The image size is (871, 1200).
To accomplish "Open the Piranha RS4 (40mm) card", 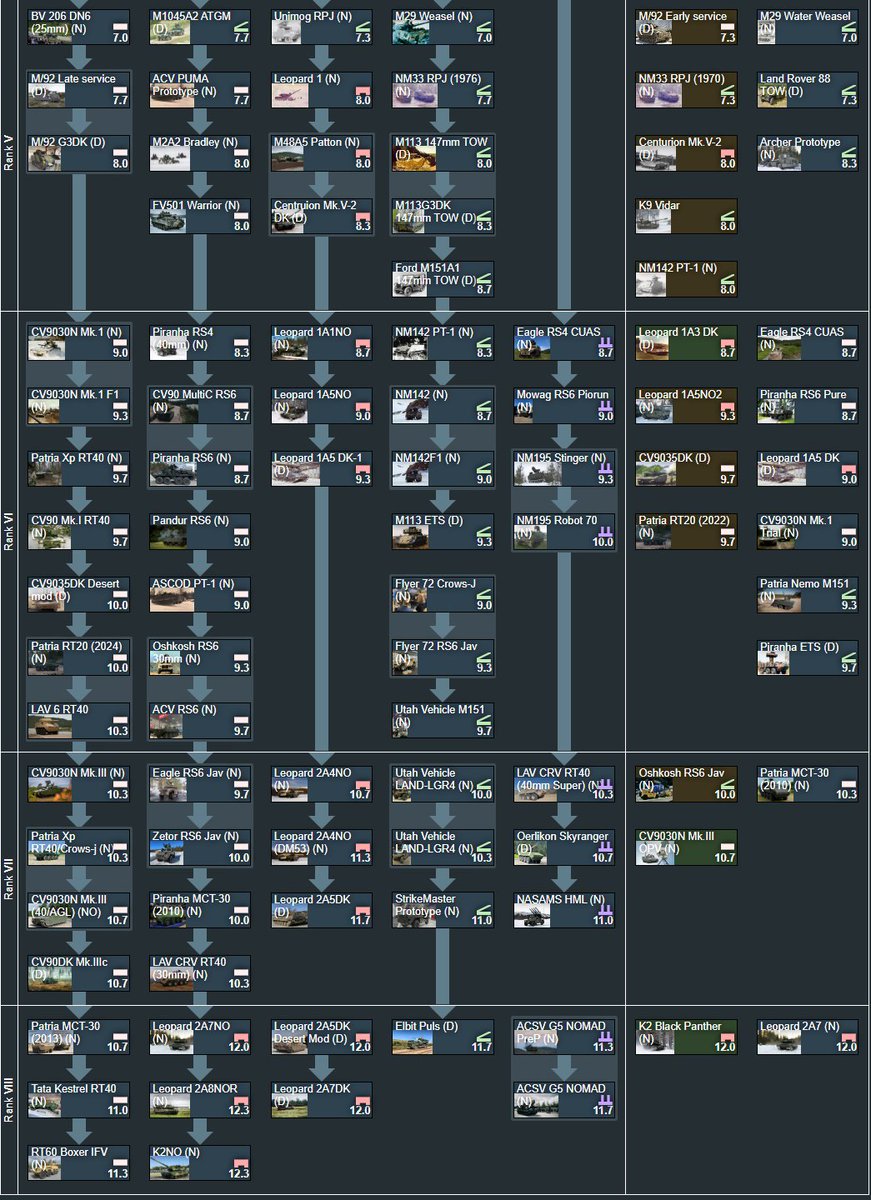I will point(200,341).
